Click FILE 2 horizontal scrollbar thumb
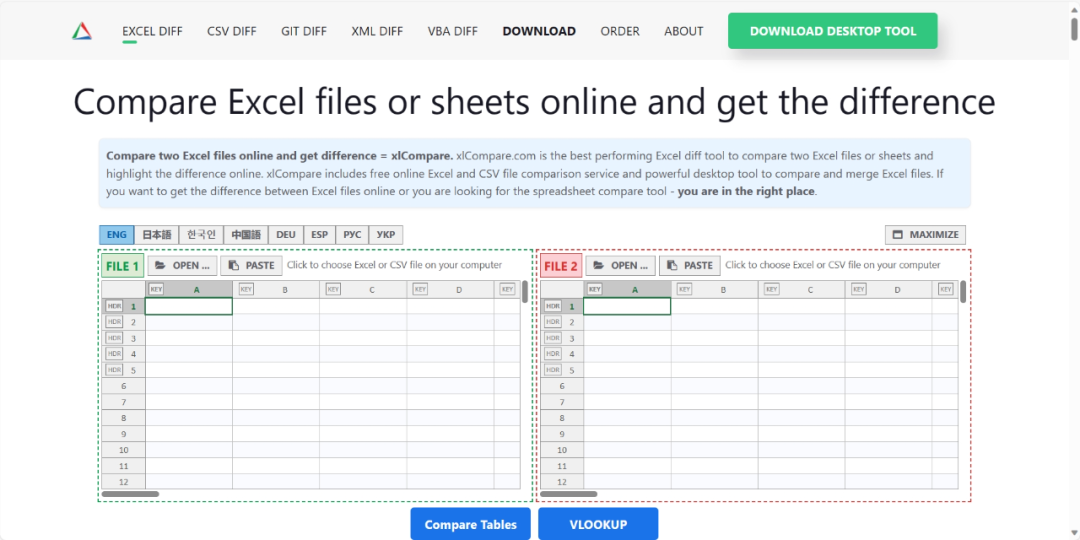The height and width of the screenshot is (540, 1080). click(568, 494)
